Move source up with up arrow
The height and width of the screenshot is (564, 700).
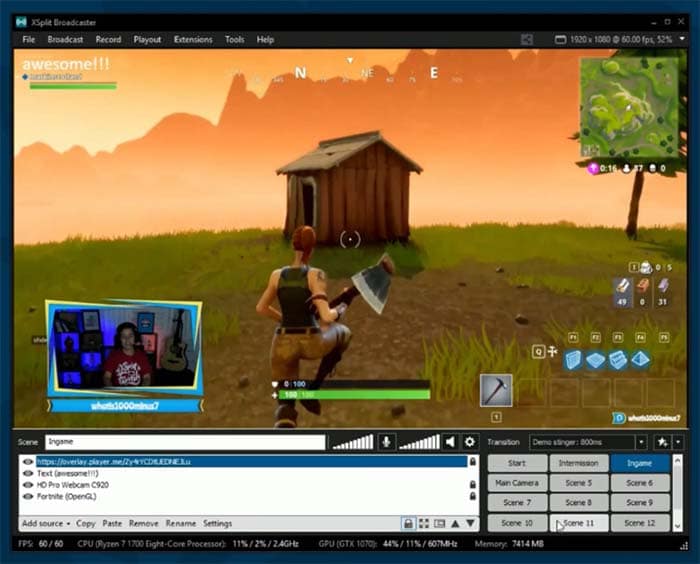point(455,523)
